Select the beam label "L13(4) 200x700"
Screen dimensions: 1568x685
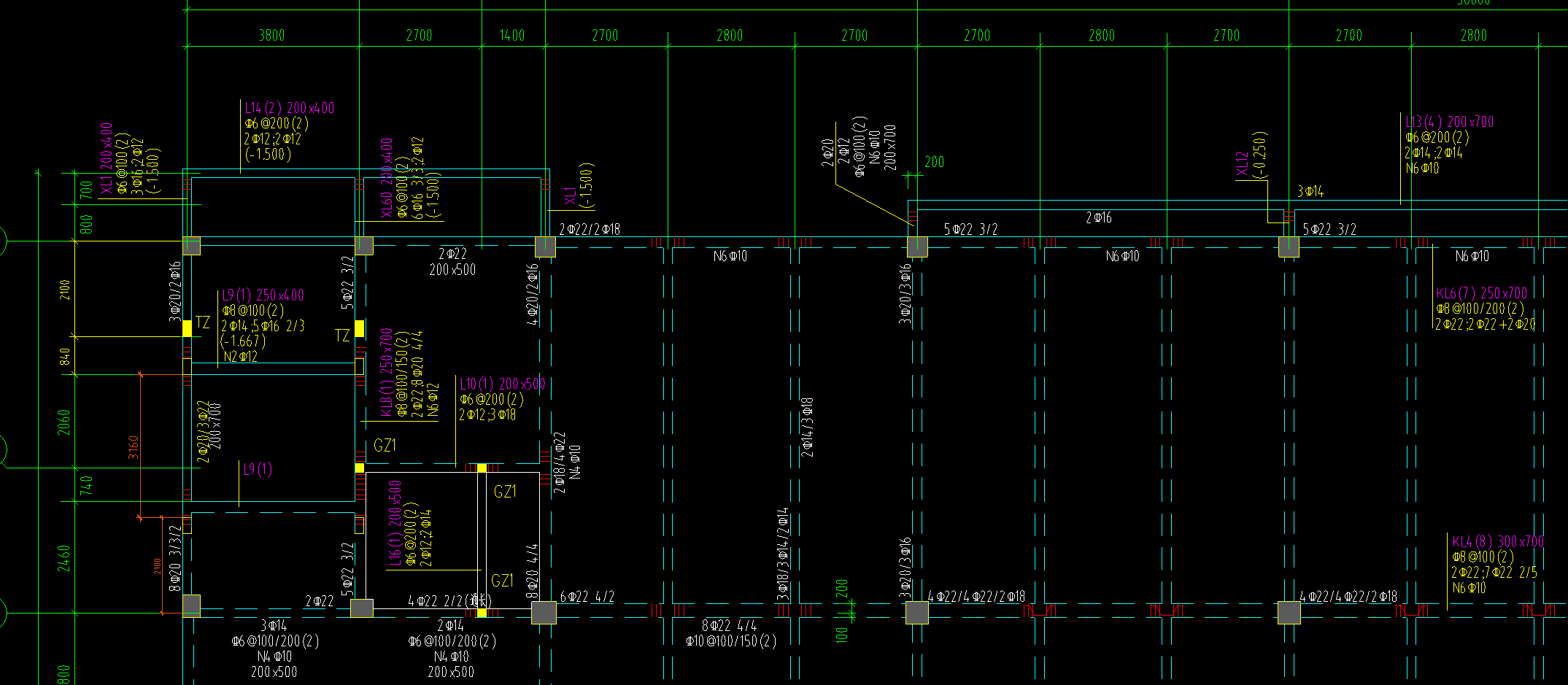[x=1449, y=122]
